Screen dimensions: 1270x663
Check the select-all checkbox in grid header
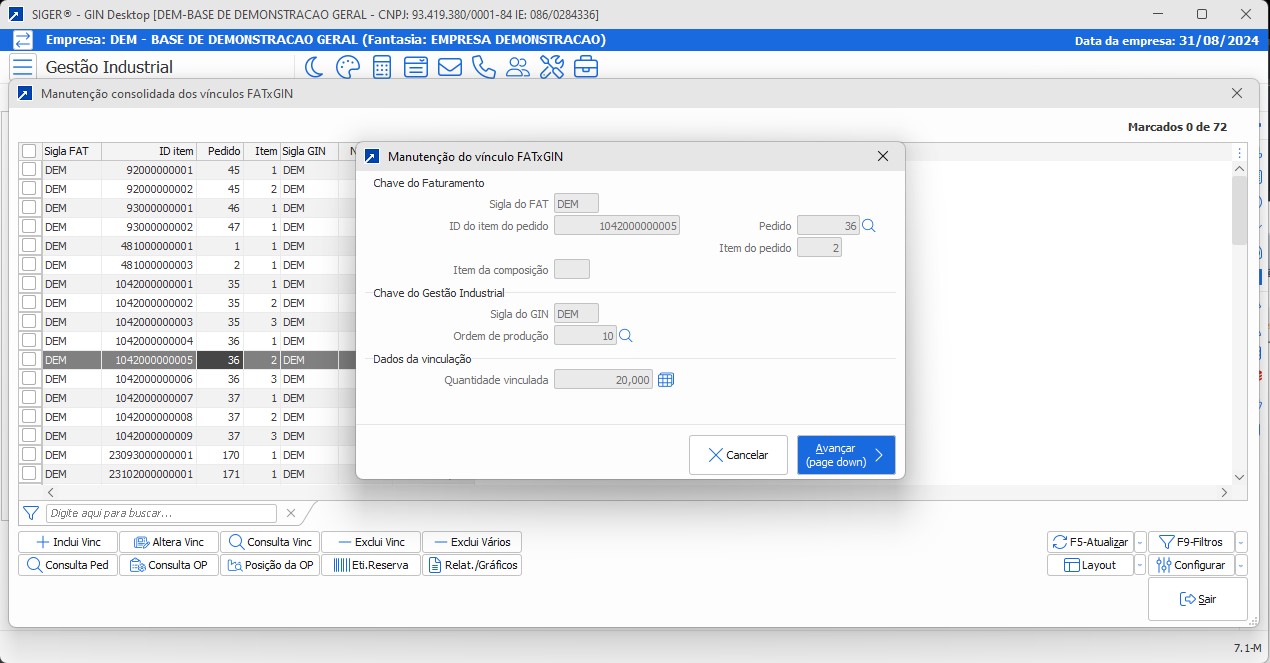coord(29,151)
